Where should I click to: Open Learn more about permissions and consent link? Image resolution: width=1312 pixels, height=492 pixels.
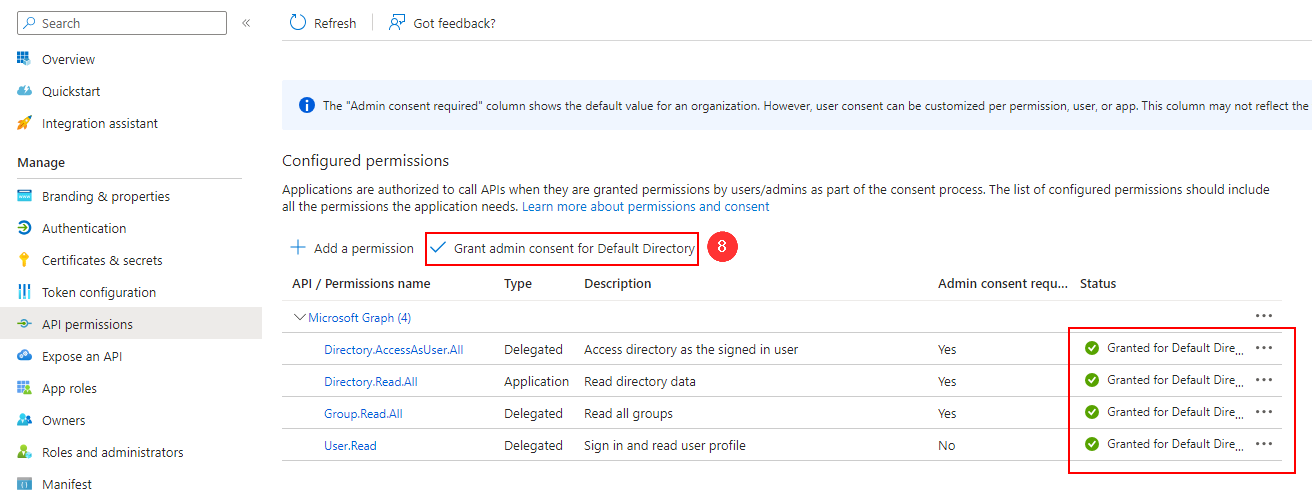click(645, 206)
